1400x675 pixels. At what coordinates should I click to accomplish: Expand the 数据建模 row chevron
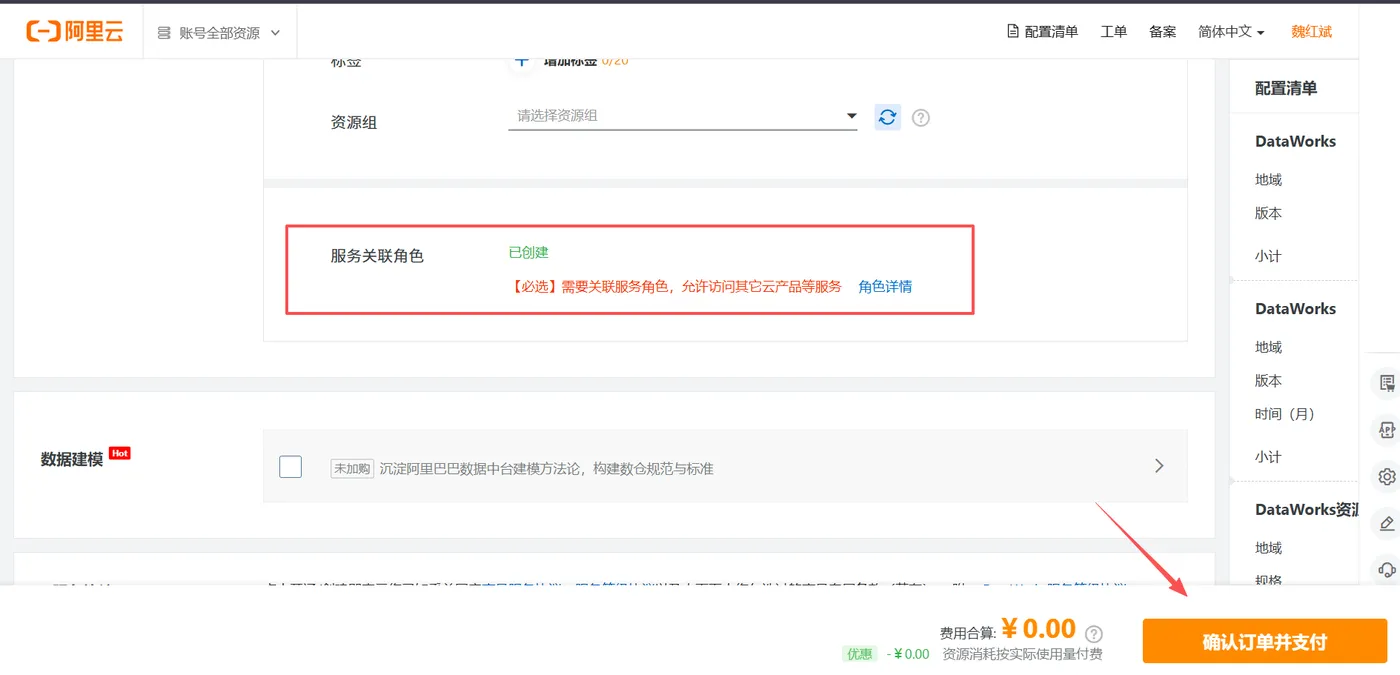(1159, 465)
